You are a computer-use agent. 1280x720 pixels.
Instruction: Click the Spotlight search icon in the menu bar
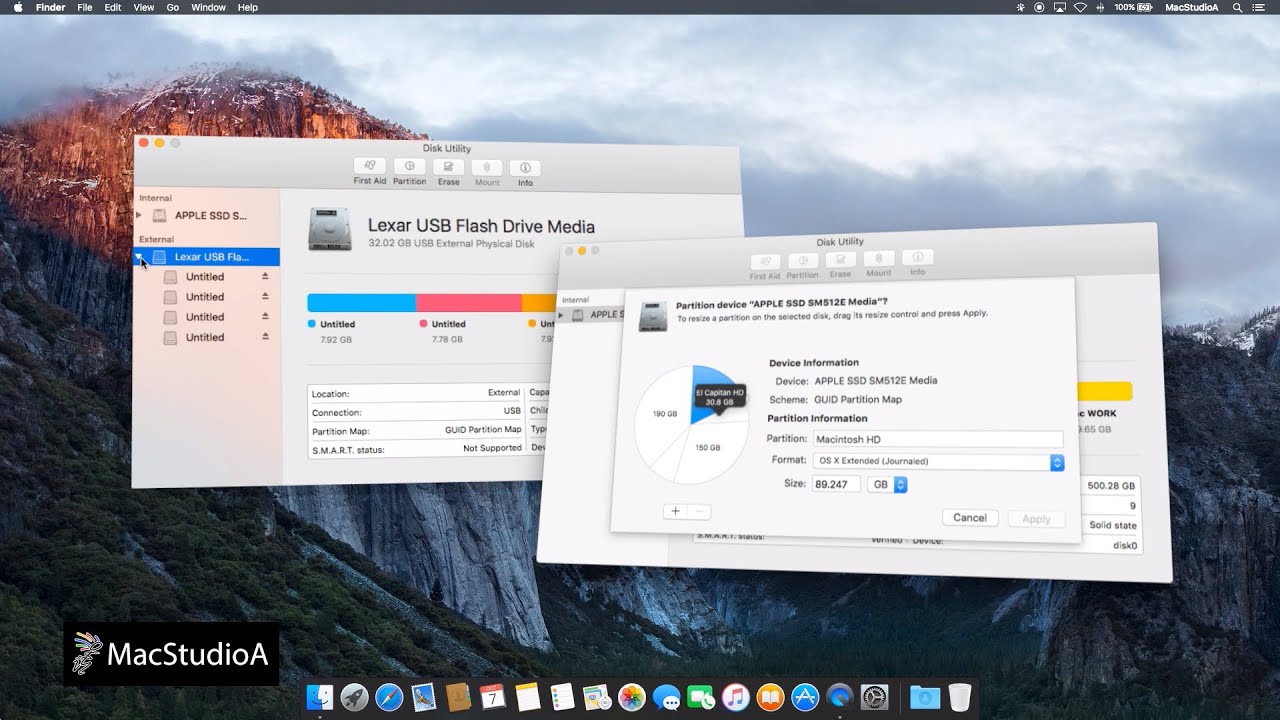(1237, 7)
